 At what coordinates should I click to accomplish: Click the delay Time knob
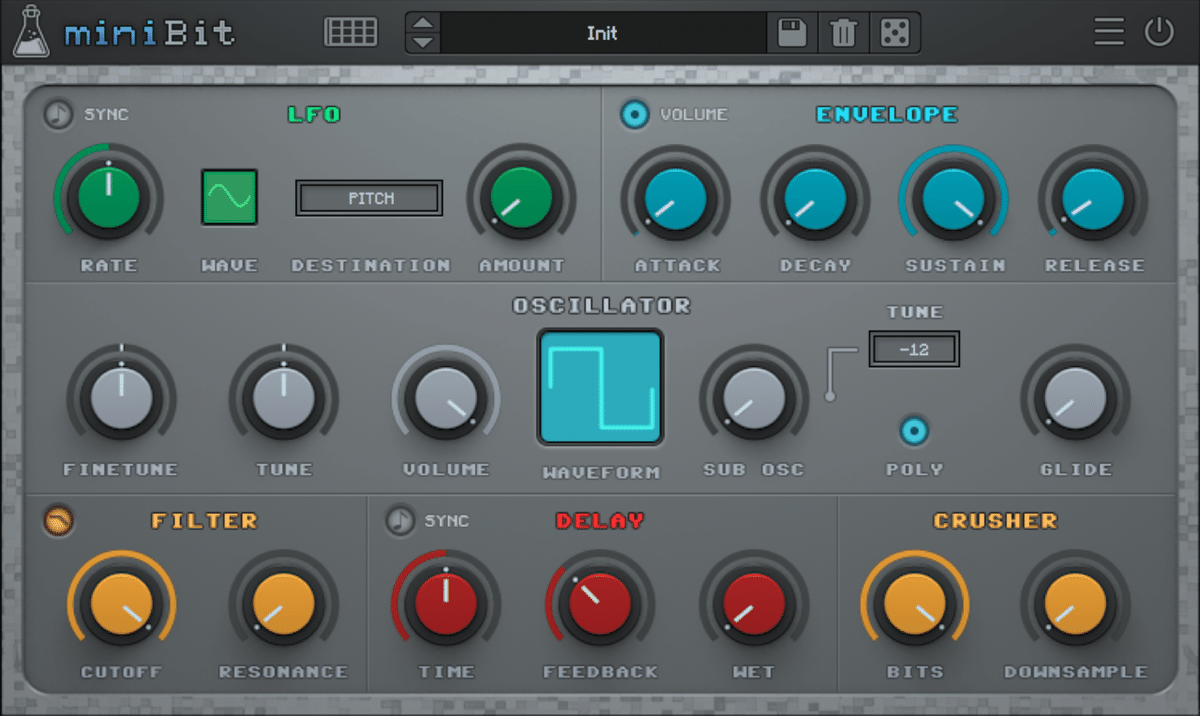pos(446,603)
